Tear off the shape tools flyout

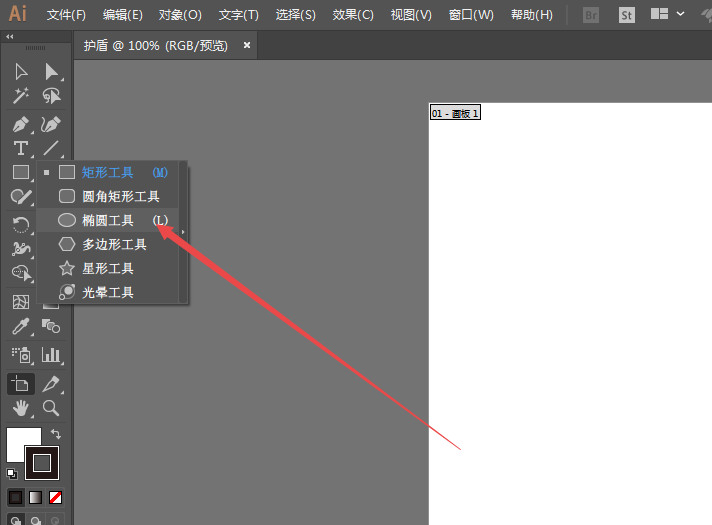183,232
